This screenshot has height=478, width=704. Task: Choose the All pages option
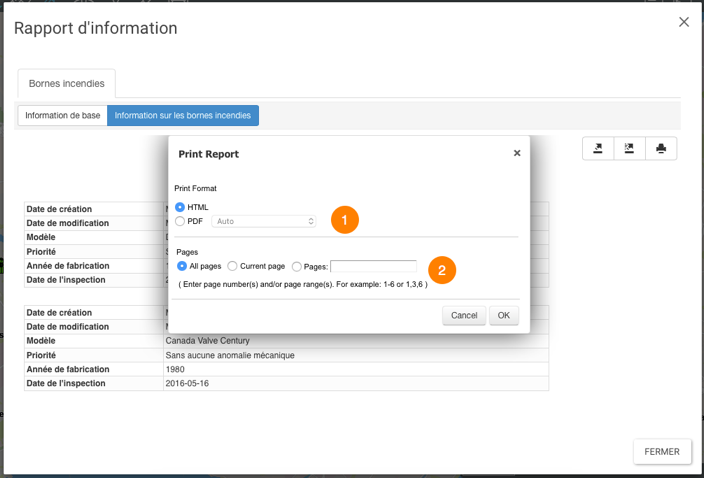coord(182,267)
